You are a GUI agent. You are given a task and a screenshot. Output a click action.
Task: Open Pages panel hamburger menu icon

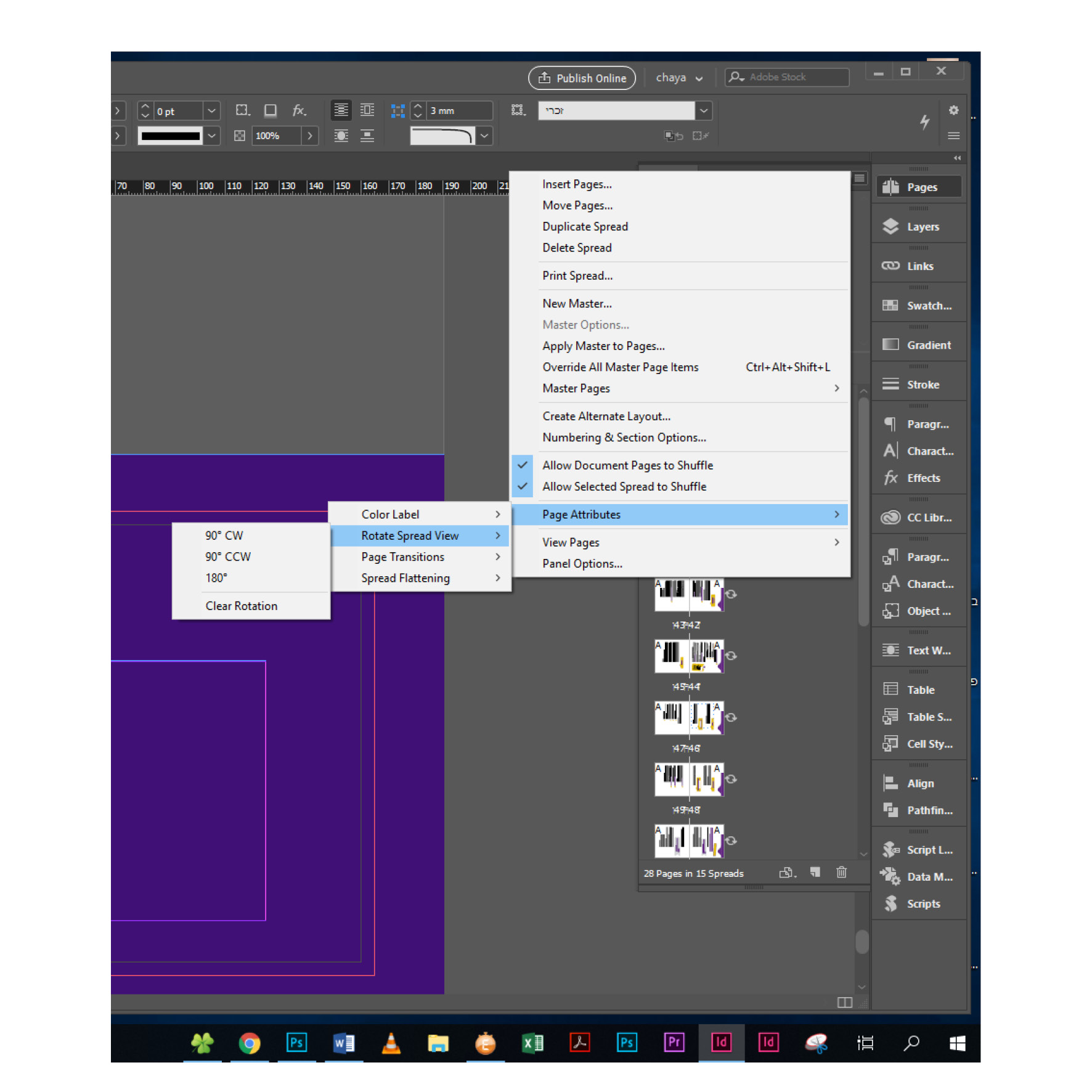860,179
